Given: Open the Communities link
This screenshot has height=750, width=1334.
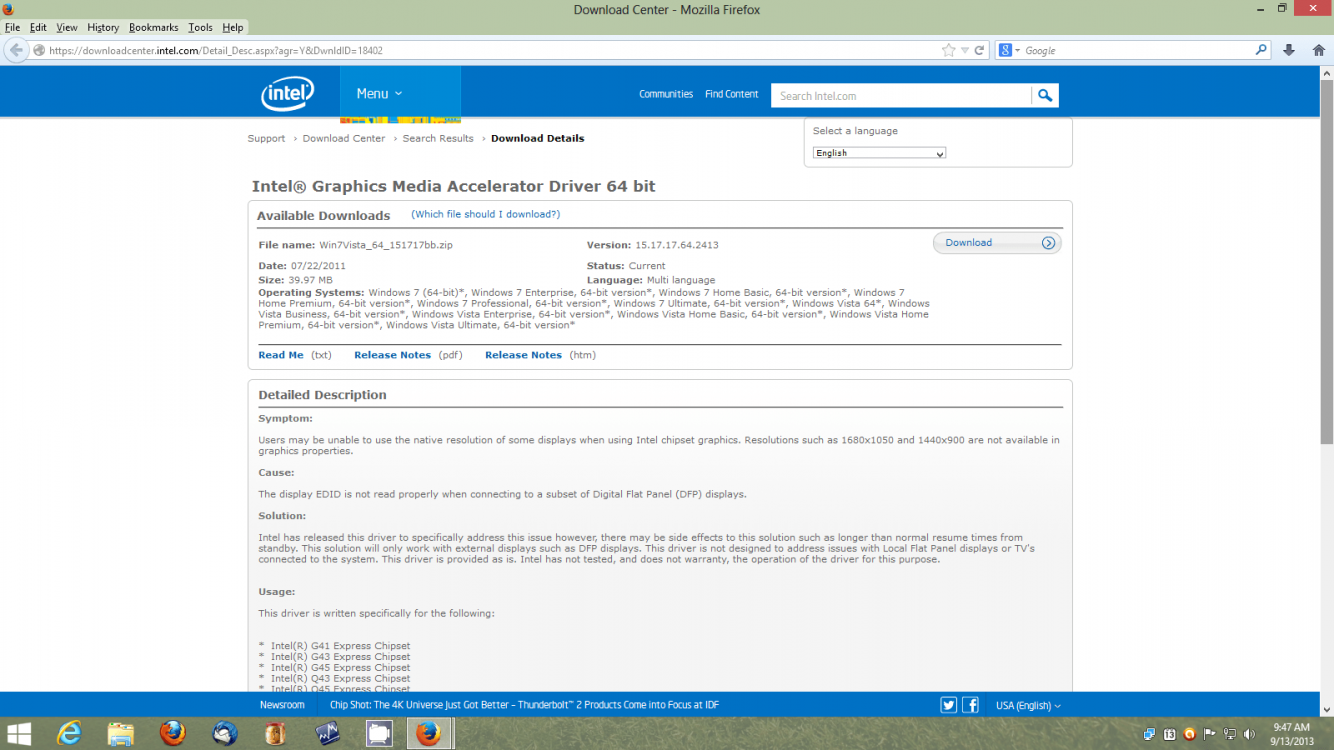Looking at the screenshot, I should (666, 94).
